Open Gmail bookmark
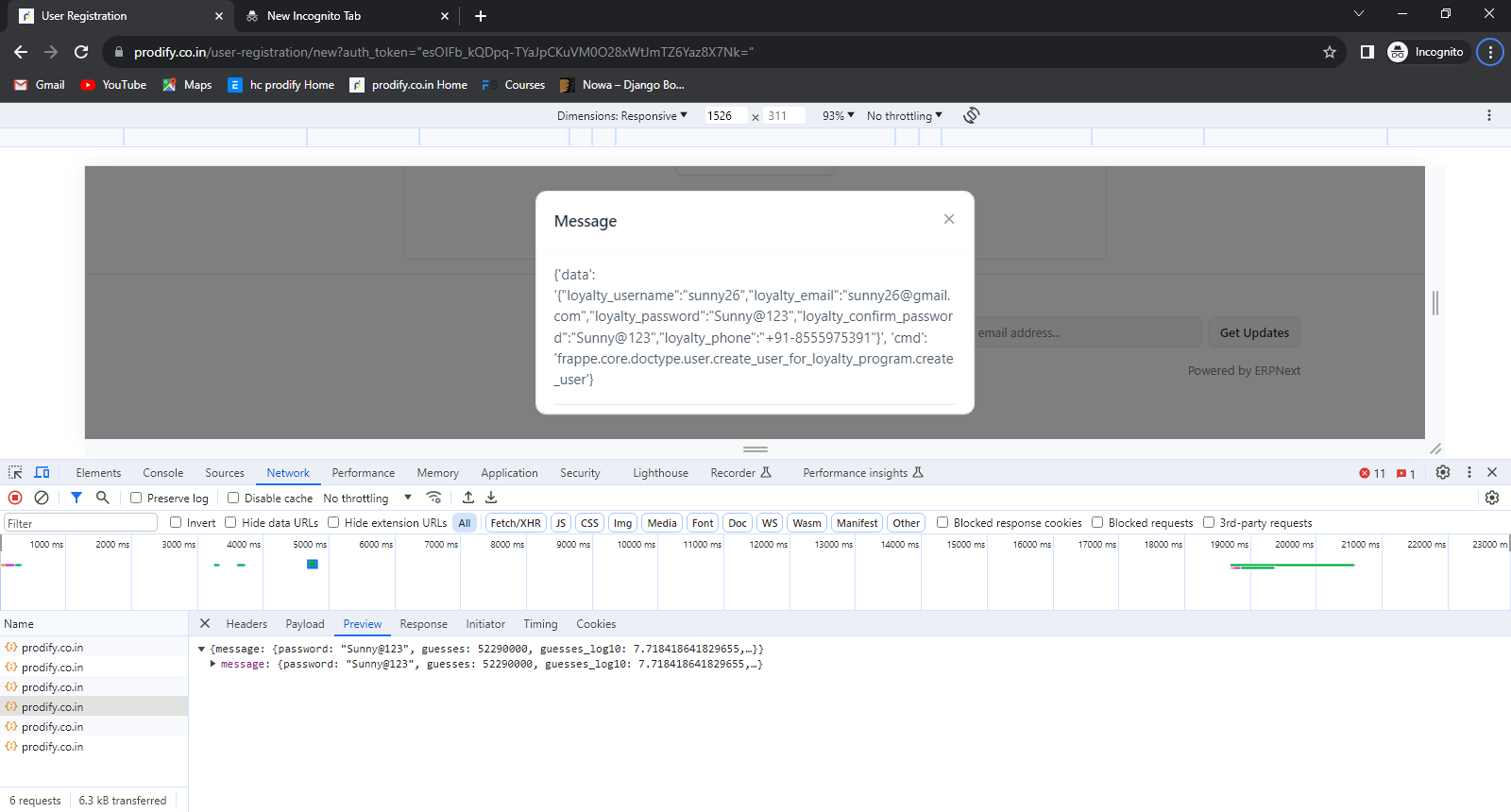This screenshot has width=1511, height=812. (x=40, y=85)
